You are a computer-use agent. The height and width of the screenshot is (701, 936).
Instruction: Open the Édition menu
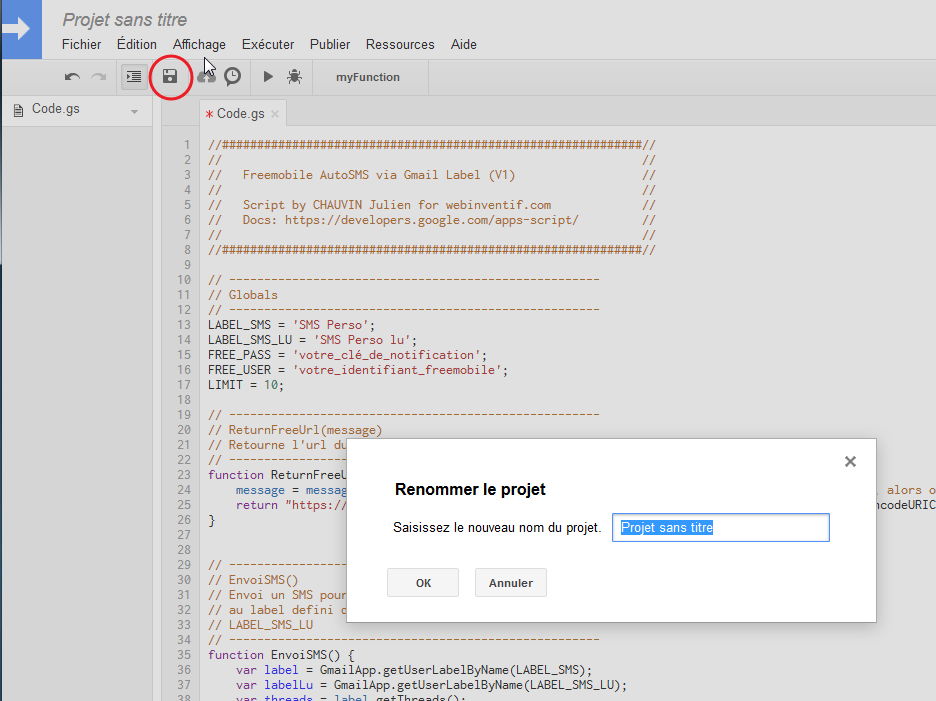[137, 45]
